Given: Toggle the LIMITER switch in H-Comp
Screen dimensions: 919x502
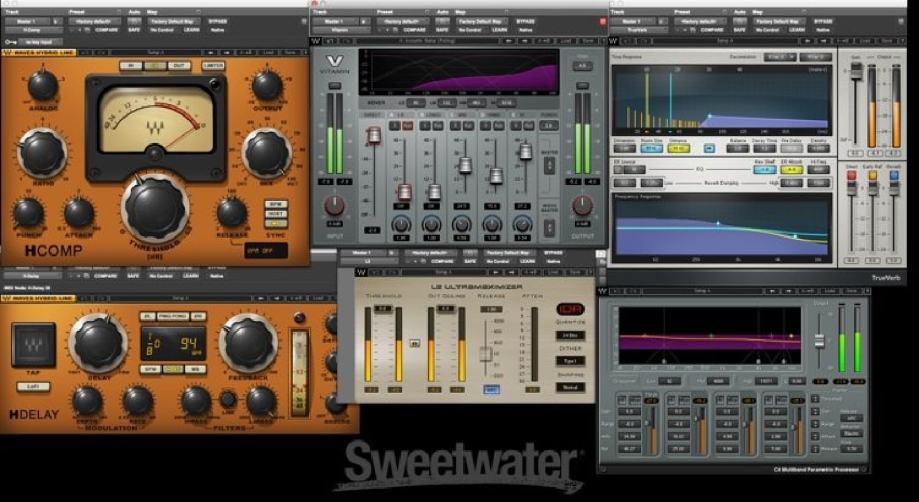Looking at the screenshot, I should 213,66.
